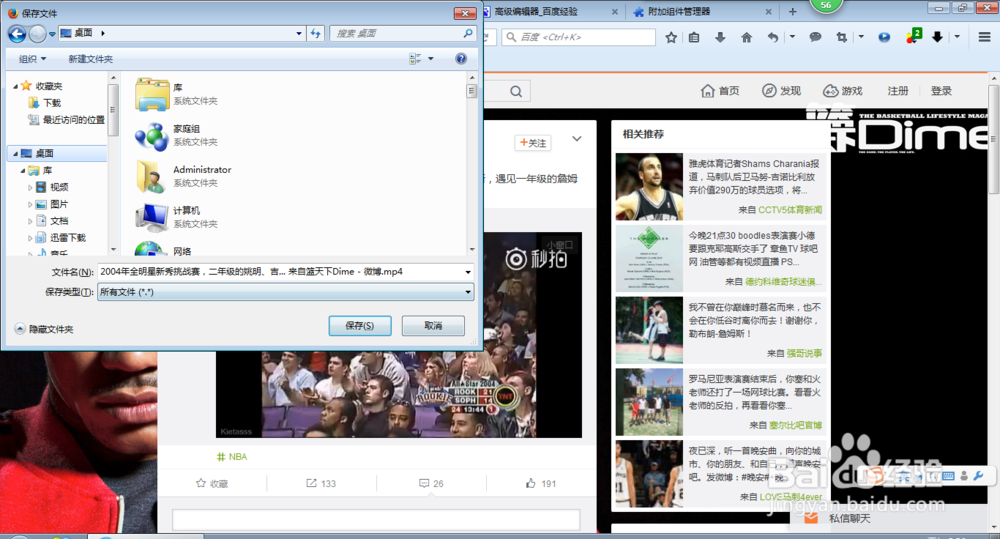Open the Weibo 游戏 nav item
Image resolution: width=1000 pixels, height=539 pixels.
pos(842,91)
